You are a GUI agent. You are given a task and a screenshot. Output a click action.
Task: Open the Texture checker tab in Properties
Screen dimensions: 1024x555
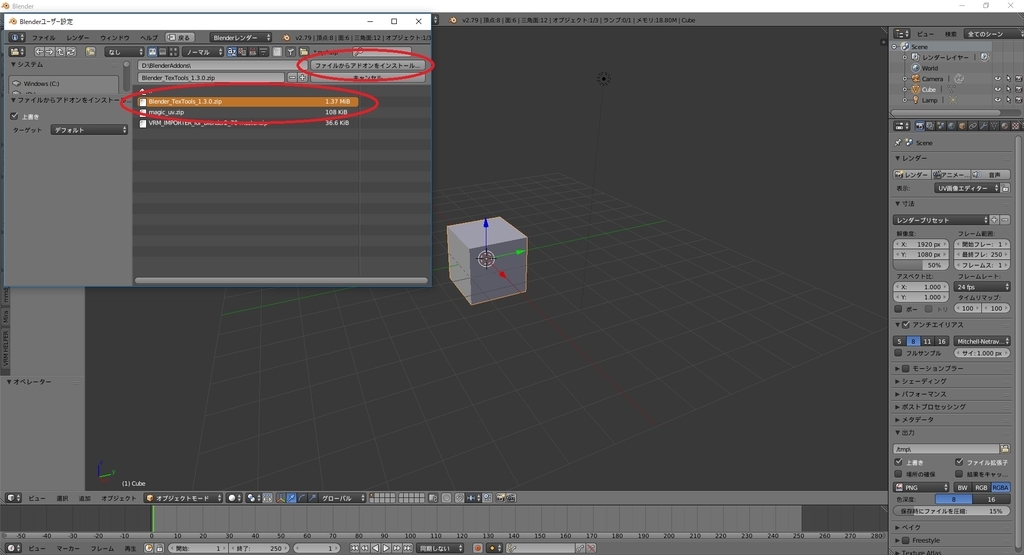coord(1016,126)
